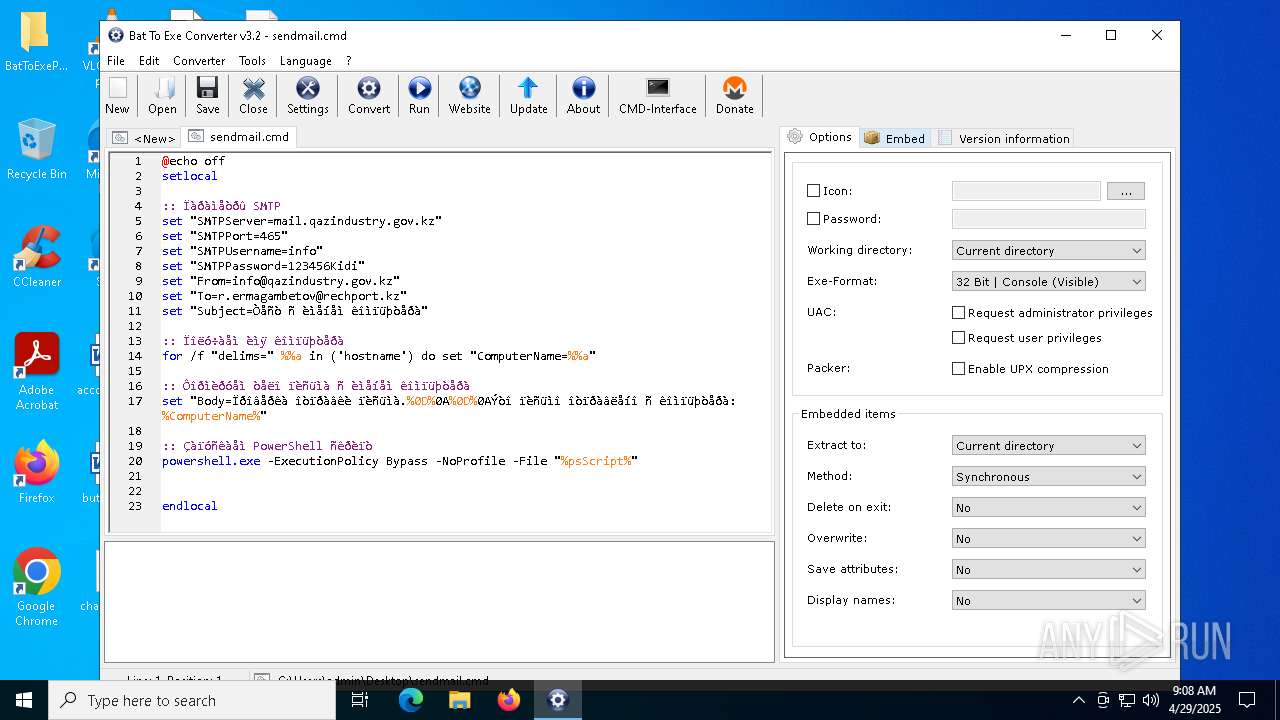This screenshot has height=720, width=1280.
Task: Enable the Icon checkbox
Action: tap(813, 191)
